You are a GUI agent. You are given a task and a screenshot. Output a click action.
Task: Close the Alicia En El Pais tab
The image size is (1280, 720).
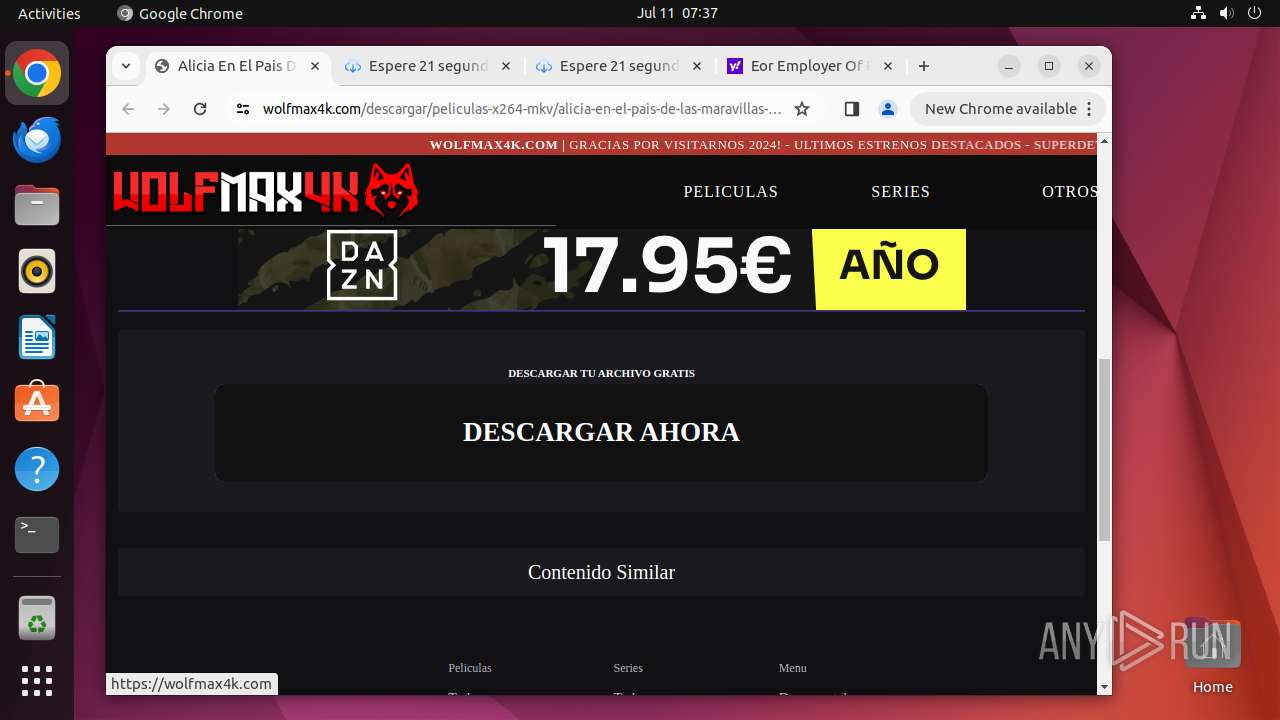click(x=315, y=66)
